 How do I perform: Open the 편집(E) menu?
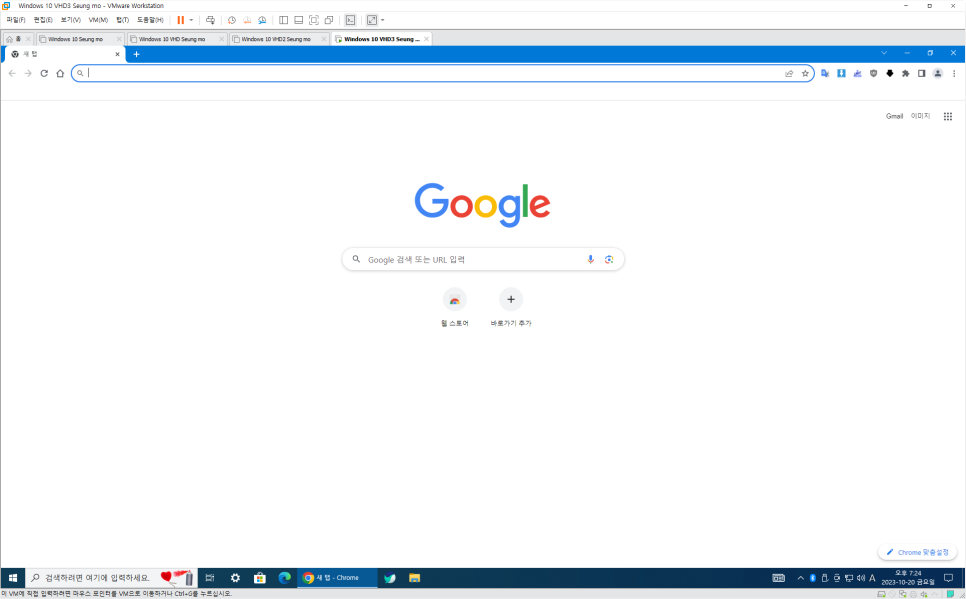43,20
